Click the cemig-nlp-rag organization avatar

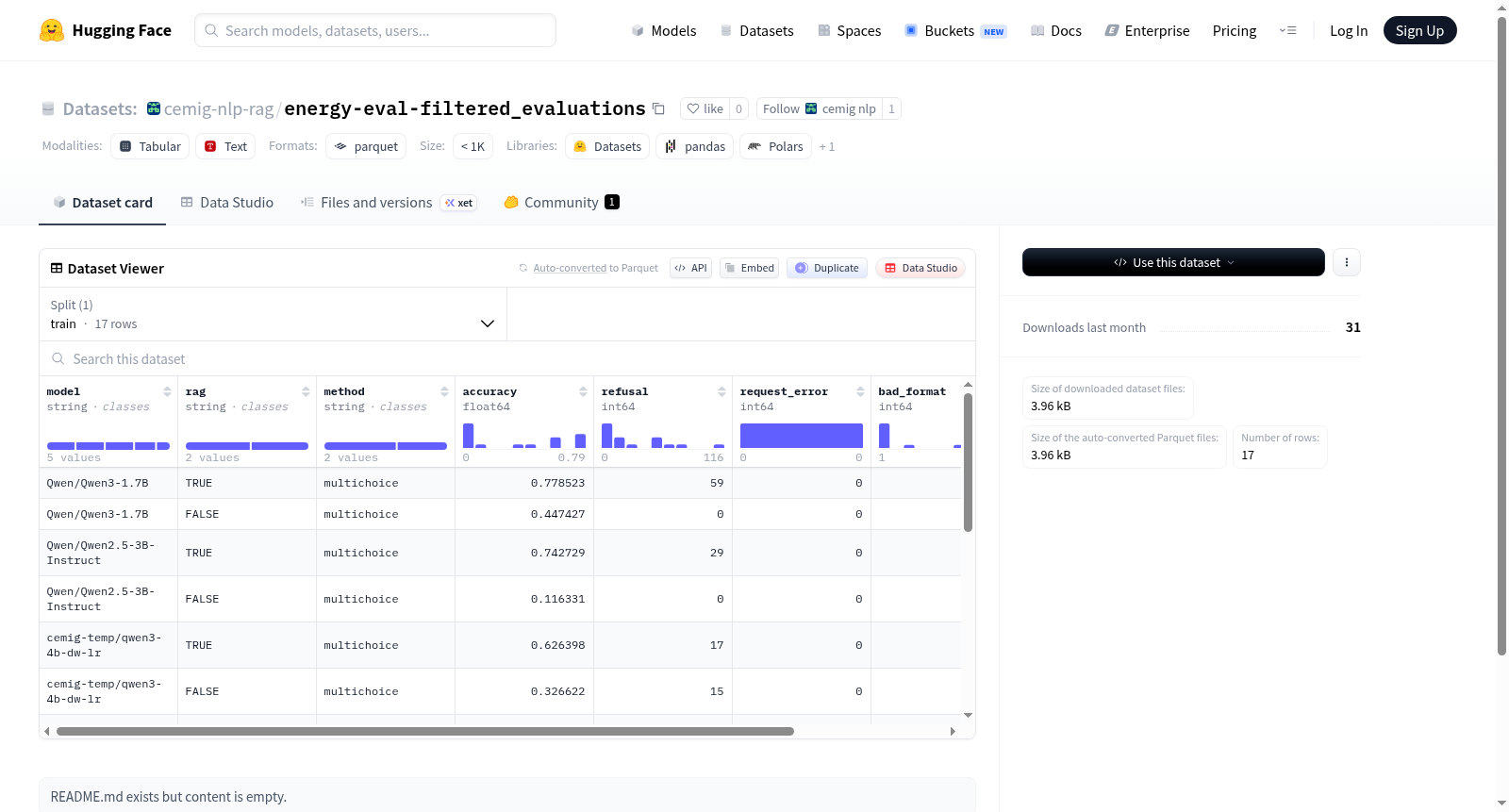154,108
